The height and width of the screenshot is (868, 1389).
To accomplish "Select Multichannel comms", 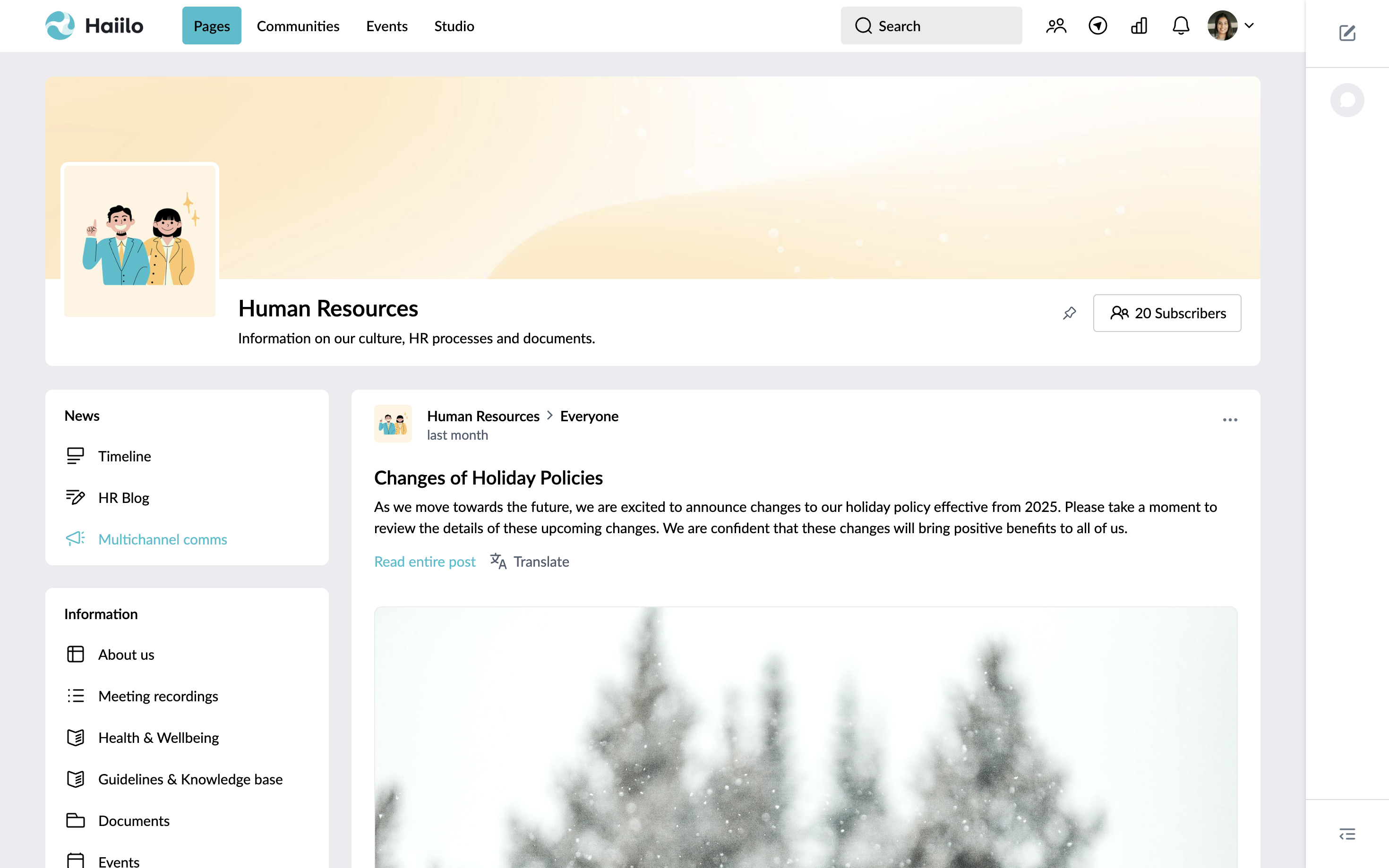I will pyautogui.click(x=163, y=539).
